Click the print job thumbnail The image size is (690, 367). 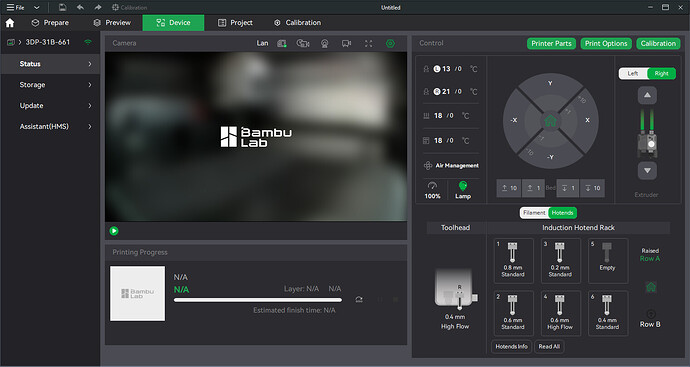pos(138,293)
